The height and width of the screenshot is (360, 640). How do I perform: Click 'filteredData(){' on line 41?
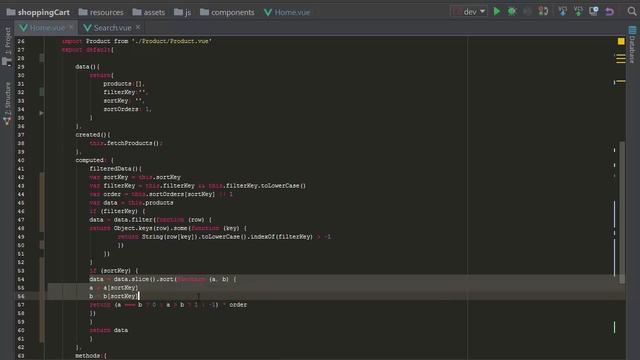116,169
